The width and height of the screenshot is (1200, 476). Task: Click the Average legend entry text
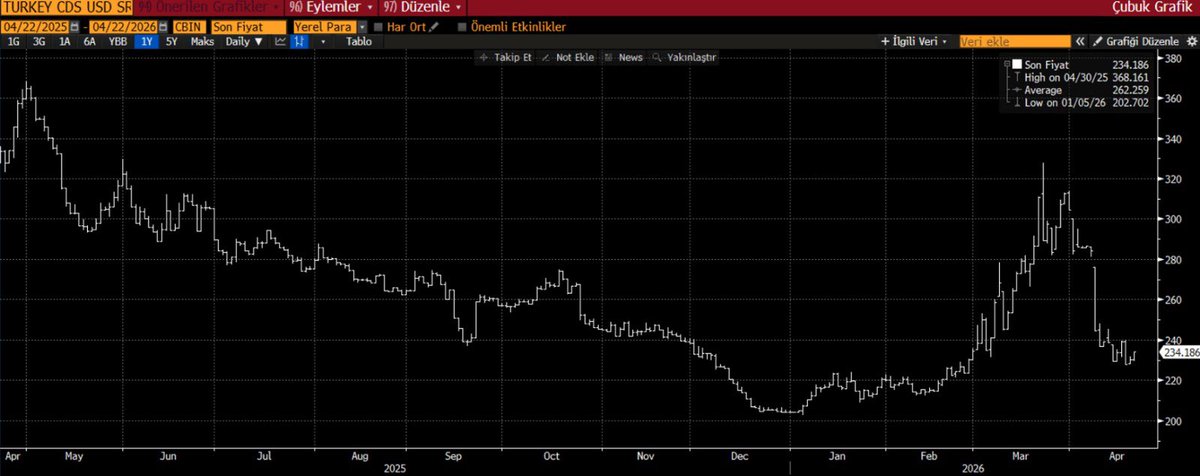click(1044, 90)
